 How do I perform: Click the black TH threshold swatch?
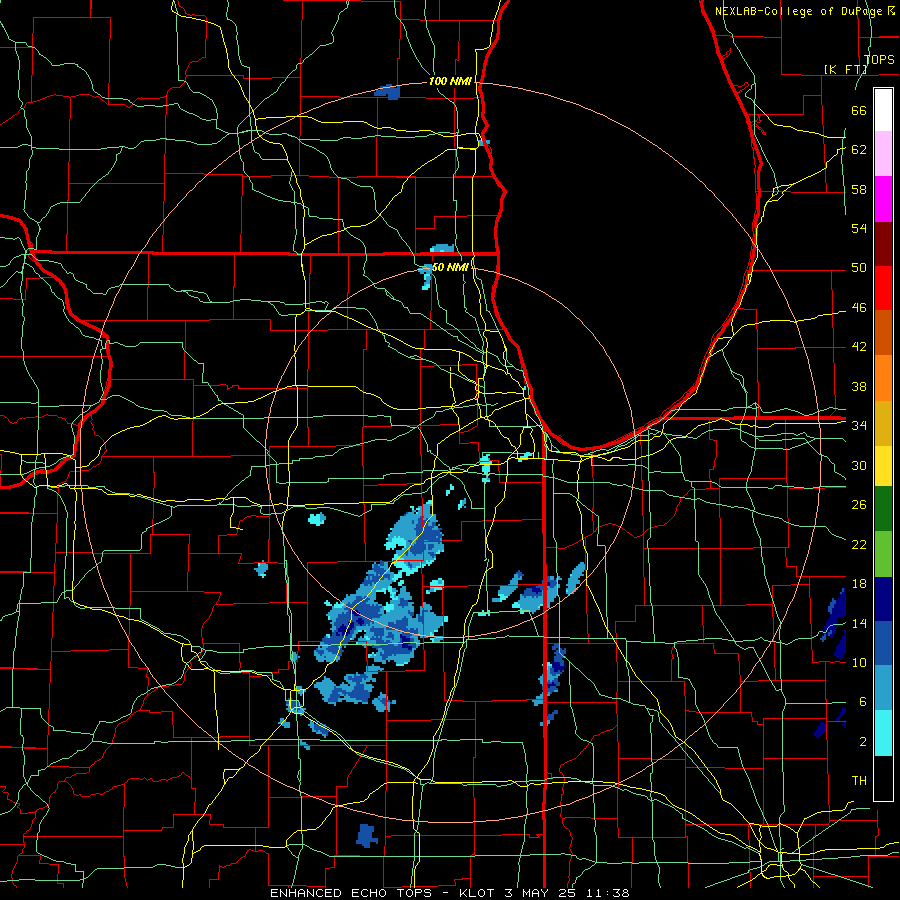[x=883, y=778]
